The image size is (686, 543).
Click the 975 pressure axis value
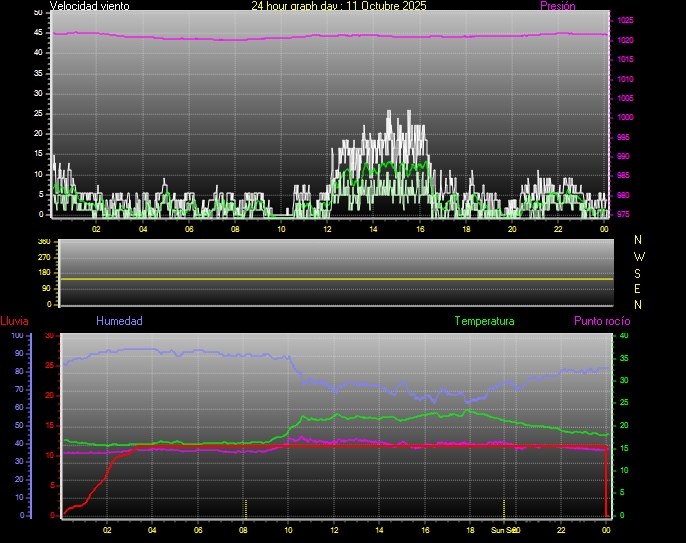tap(624, 214)
